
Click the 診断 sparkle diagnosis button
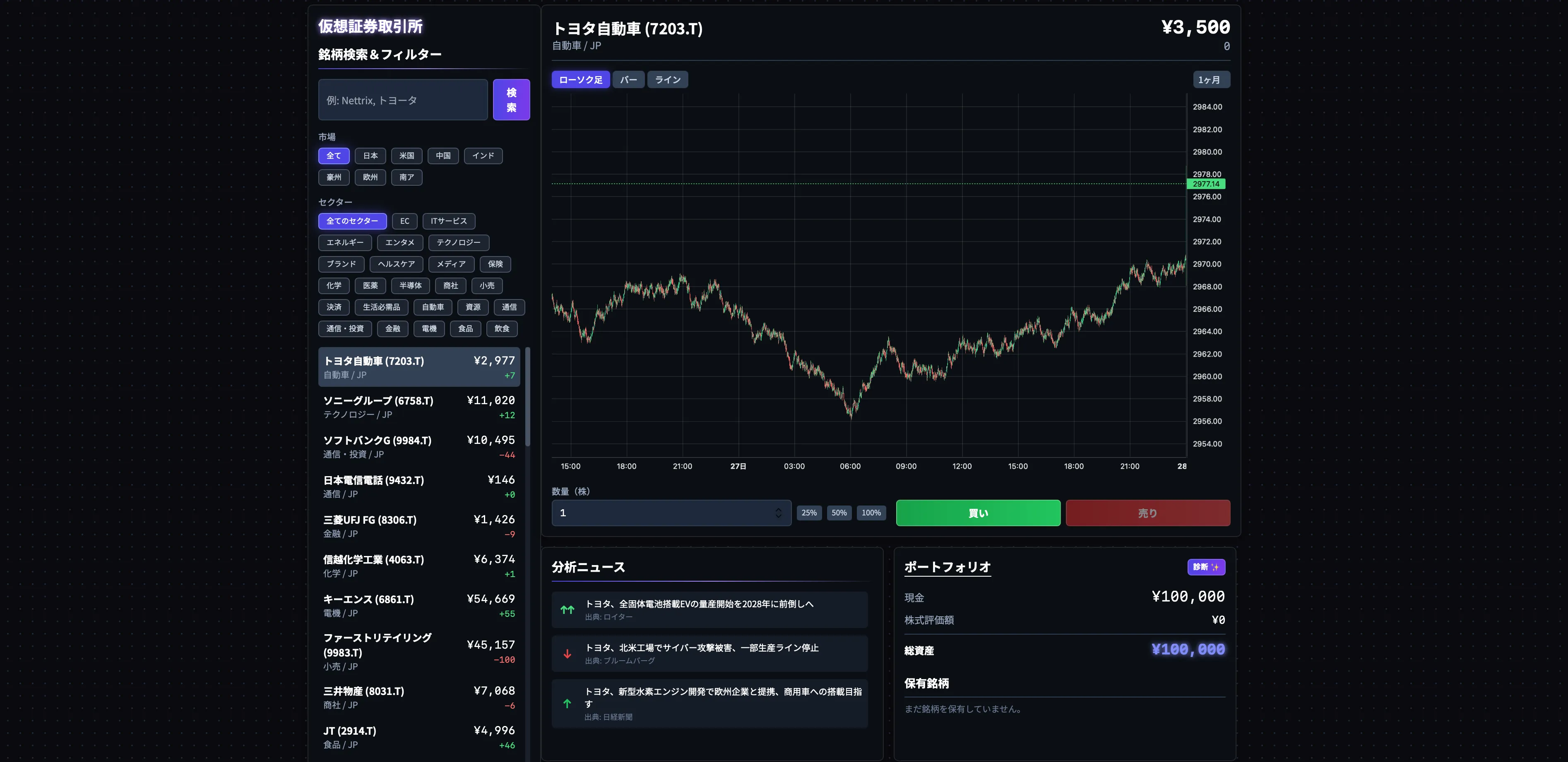click(x=1206, y=567)
